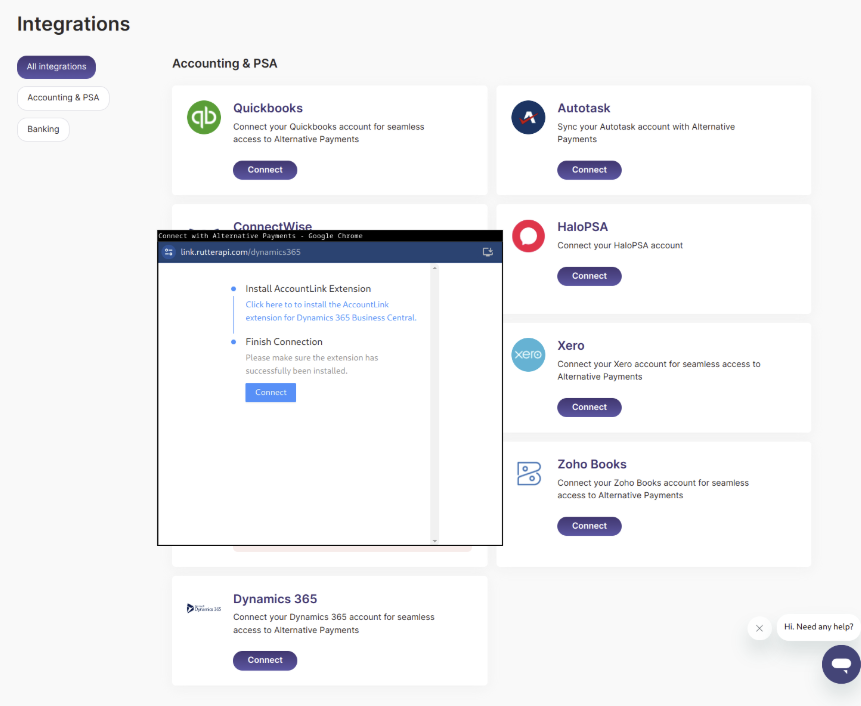Click the Zoho Books logo icon
This screenshot has width=861, height=706.
point(529,473)
